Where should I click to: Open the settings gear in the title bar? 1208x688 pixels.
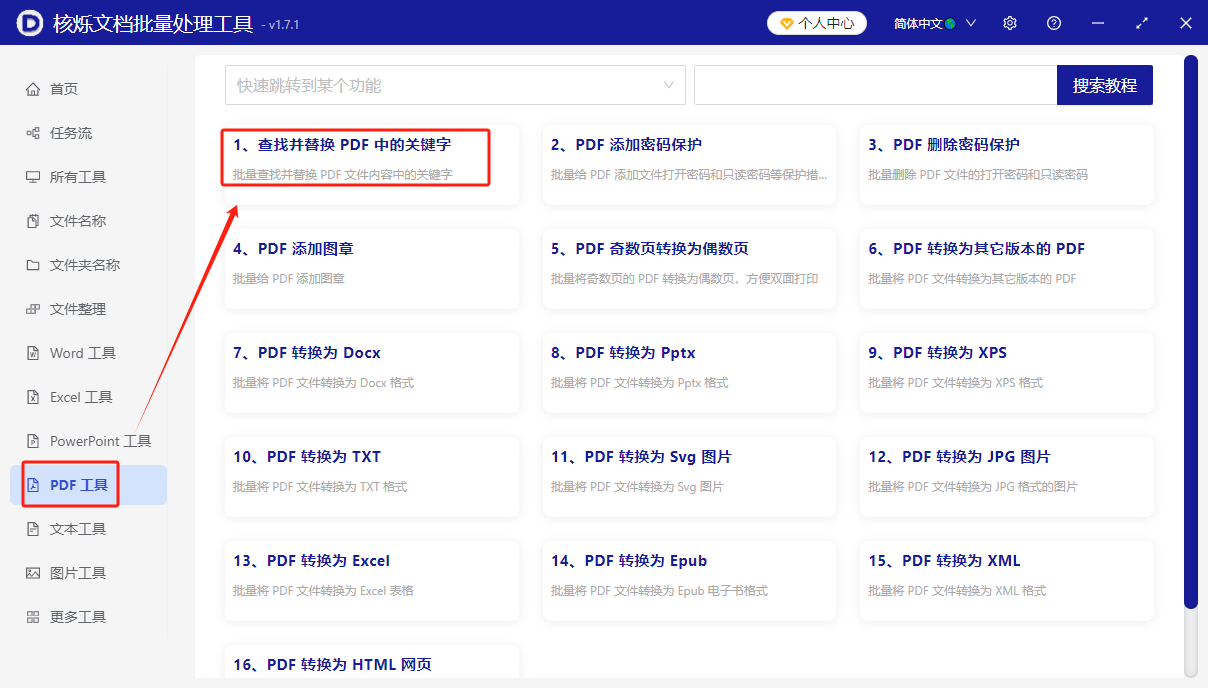pyautogui.click(x=1009, y=22)
